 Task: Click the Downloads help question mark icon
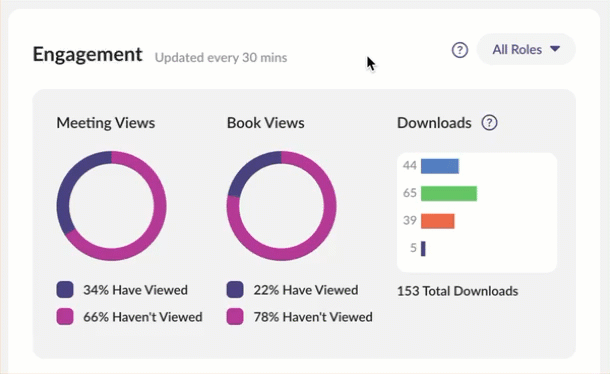pos(489,123)
